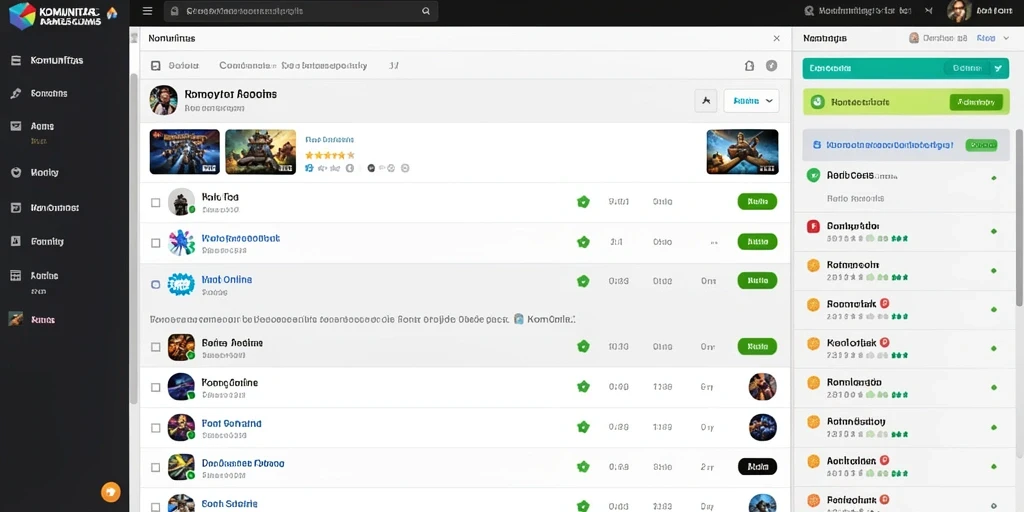Click the green button on the Mact Online row
Viewport: 1024px width, 512px height.
pyautogui.click(x=757, y=281)
